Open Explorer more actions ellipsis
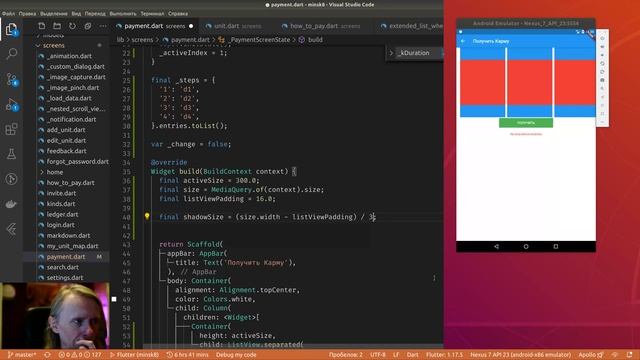 (x=103, y=26)
